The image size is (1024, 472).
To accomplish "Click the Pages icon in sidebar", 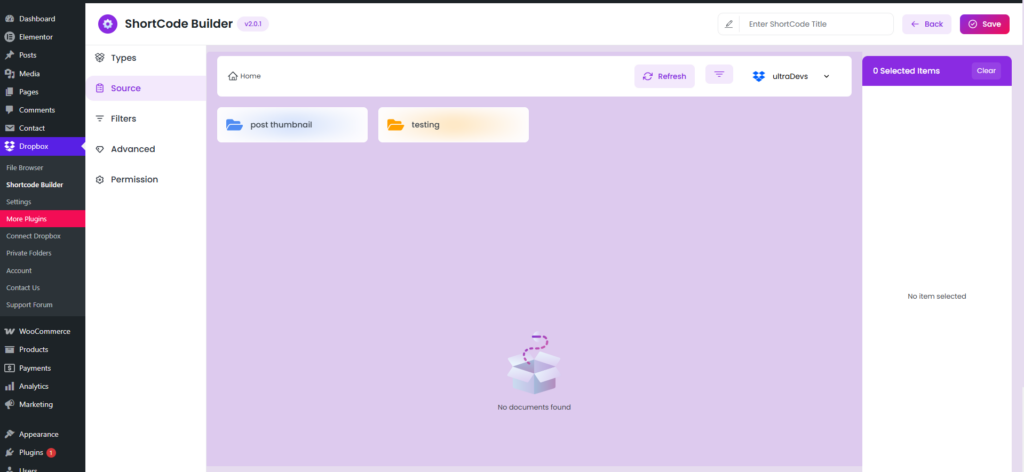I will (10, 92).
